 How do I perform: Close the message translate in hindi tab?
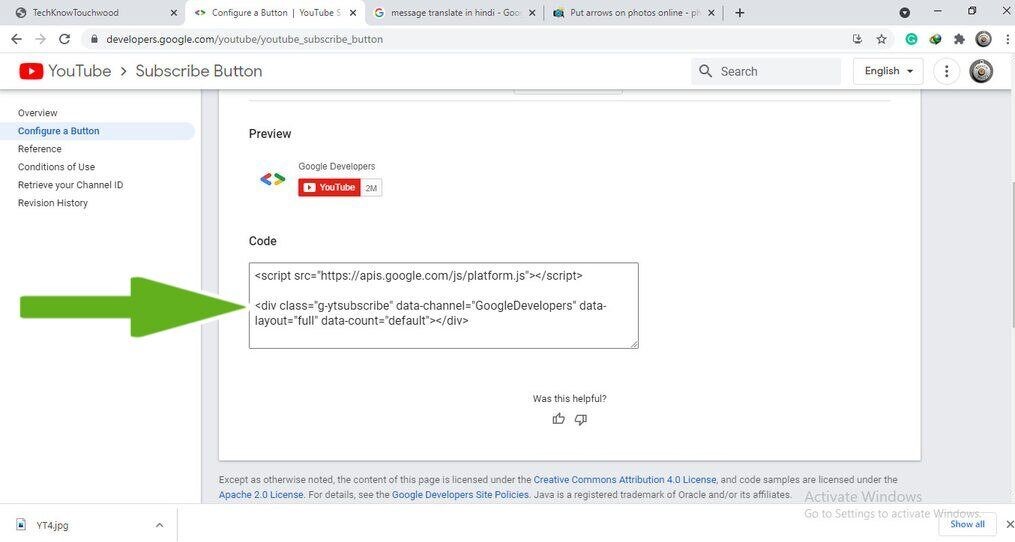532,13
